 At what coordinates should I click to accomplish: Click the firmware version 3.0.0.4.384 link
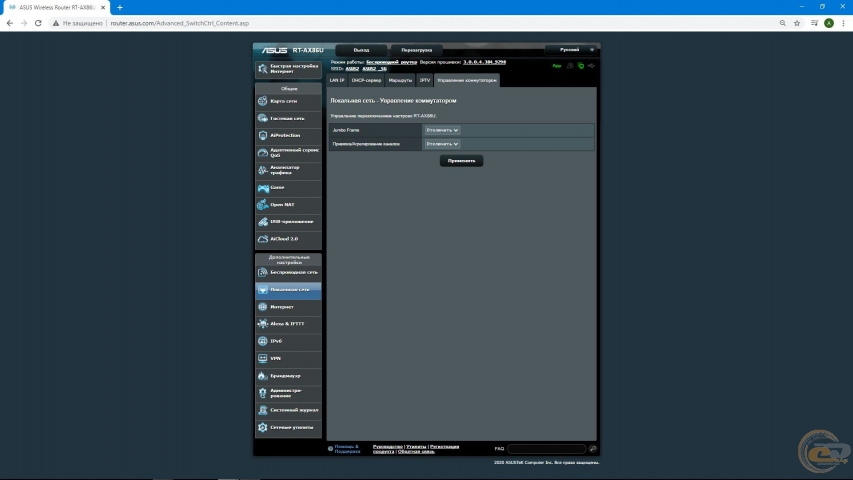point(485,63)
